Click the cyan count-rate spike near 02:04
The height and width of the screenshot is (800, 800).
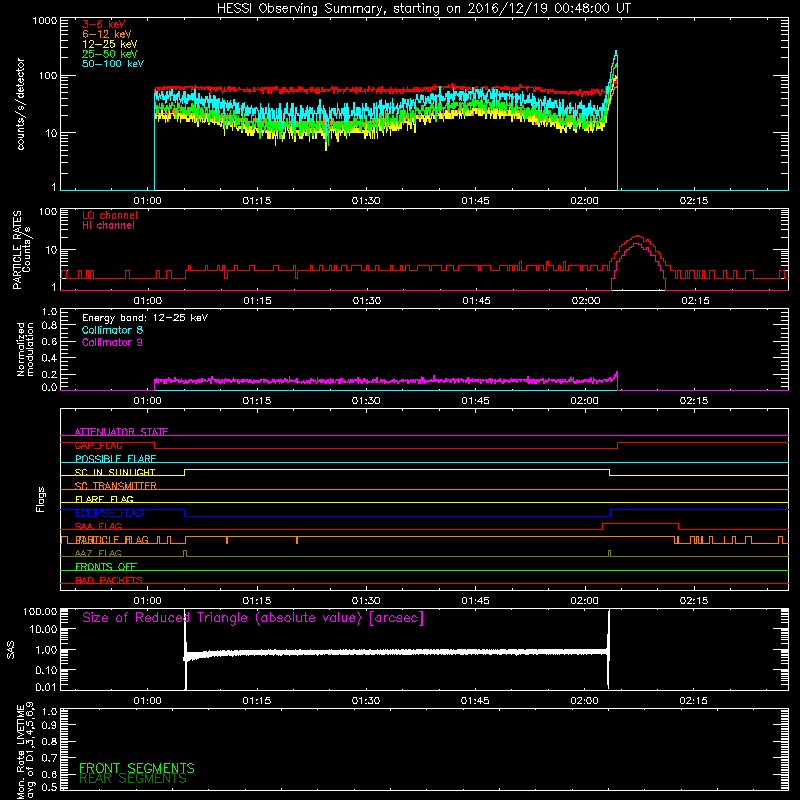616,52
